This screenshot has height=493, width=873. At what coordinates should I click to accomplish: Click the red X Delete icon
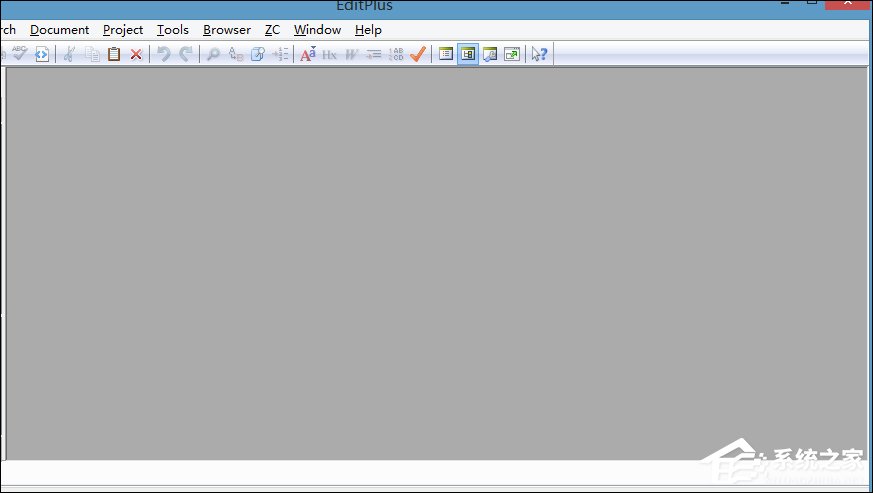[136, 54]
